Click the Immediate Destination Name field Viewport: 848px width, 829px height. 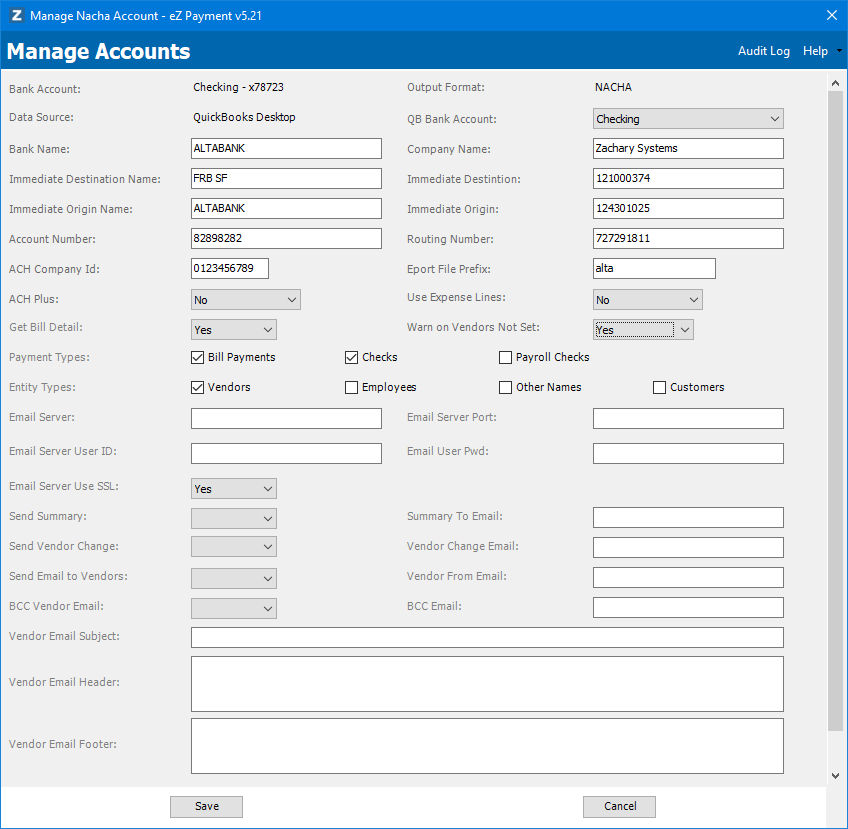tap(286, 178)
